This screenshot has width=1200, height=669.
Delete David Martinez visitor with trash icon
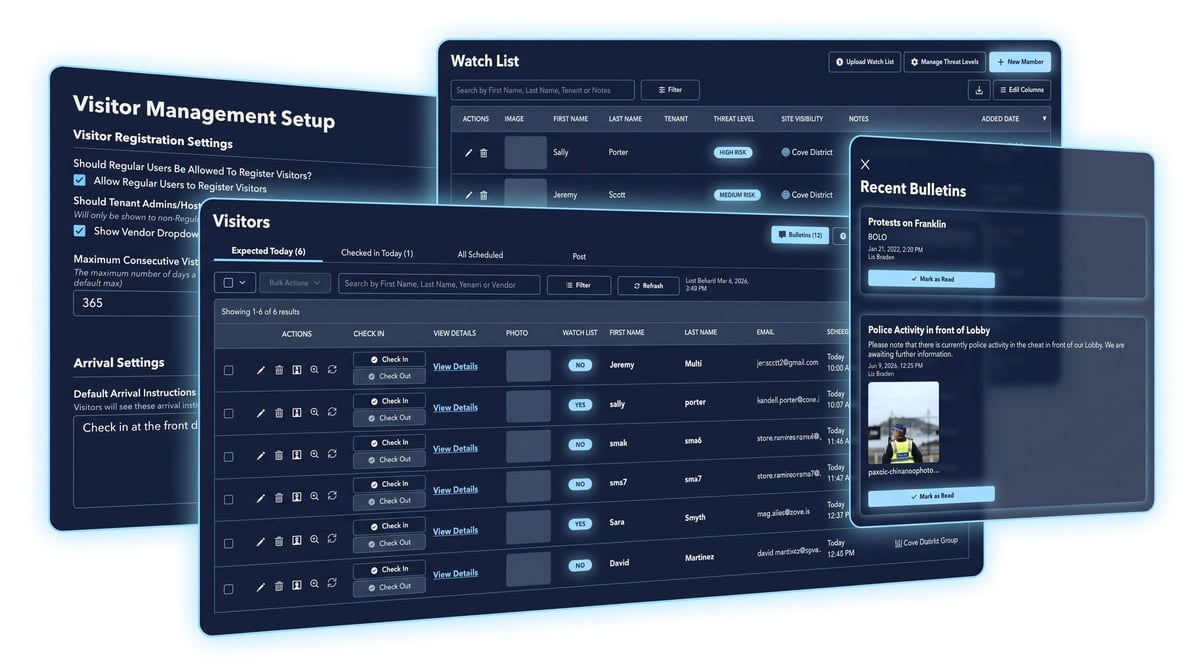[279, 585]
